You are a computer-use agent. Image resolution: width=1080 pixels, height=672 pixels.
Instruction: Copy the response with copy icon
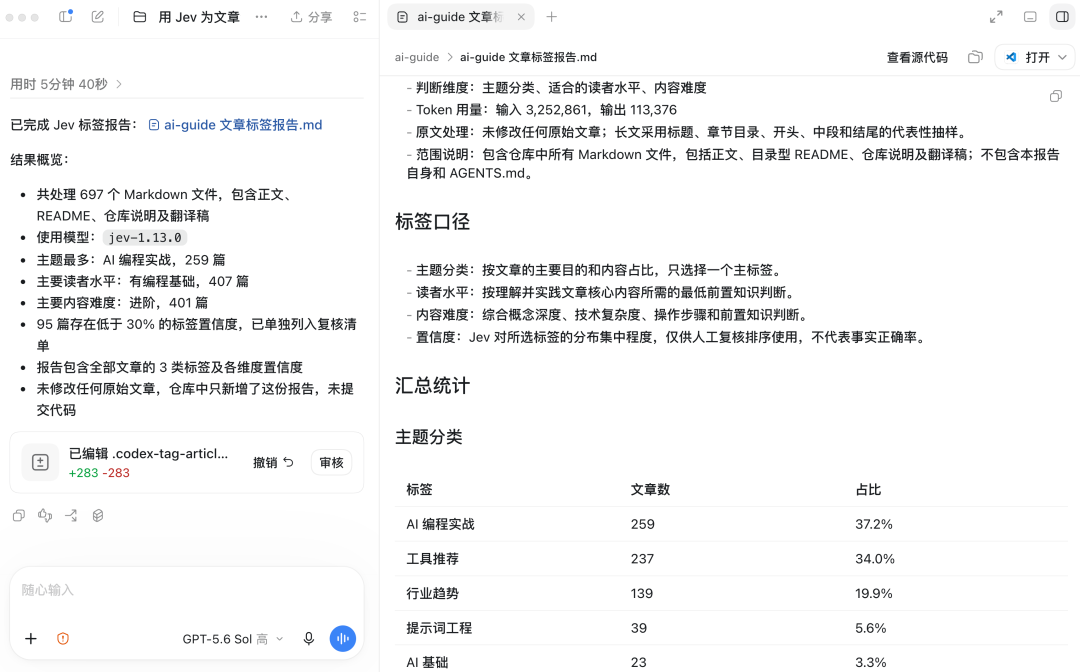(19, 515)
